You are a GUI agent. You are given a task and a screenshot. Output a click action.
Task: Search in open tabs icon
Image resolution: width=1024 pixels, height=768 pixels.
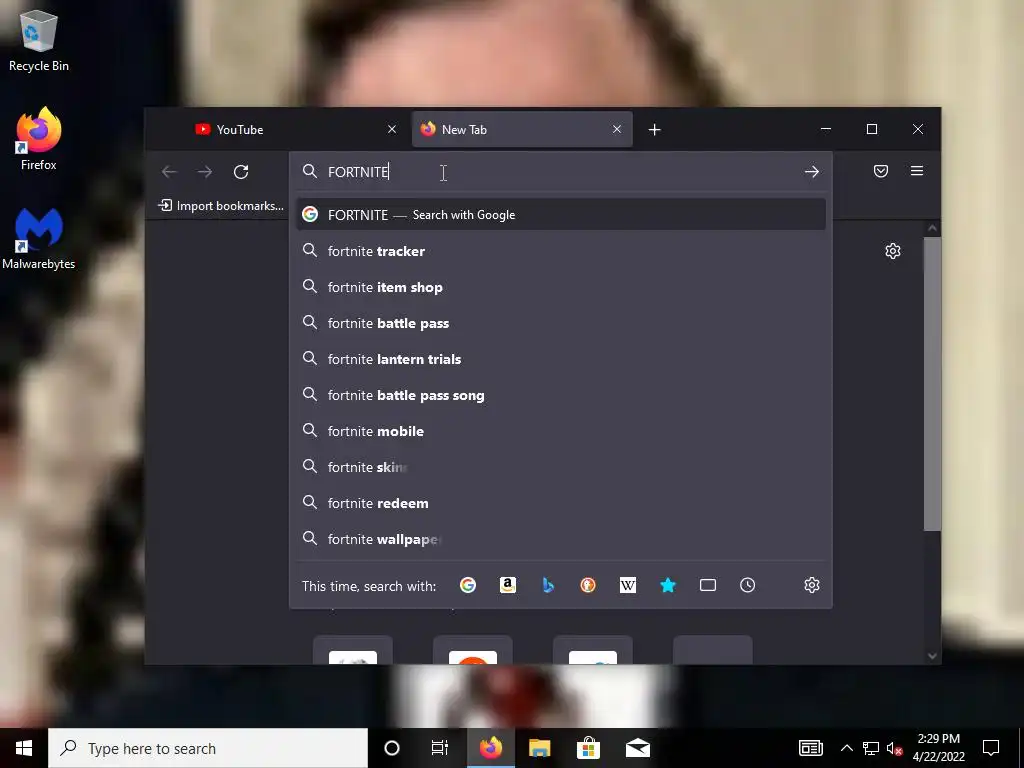[708, 585]
